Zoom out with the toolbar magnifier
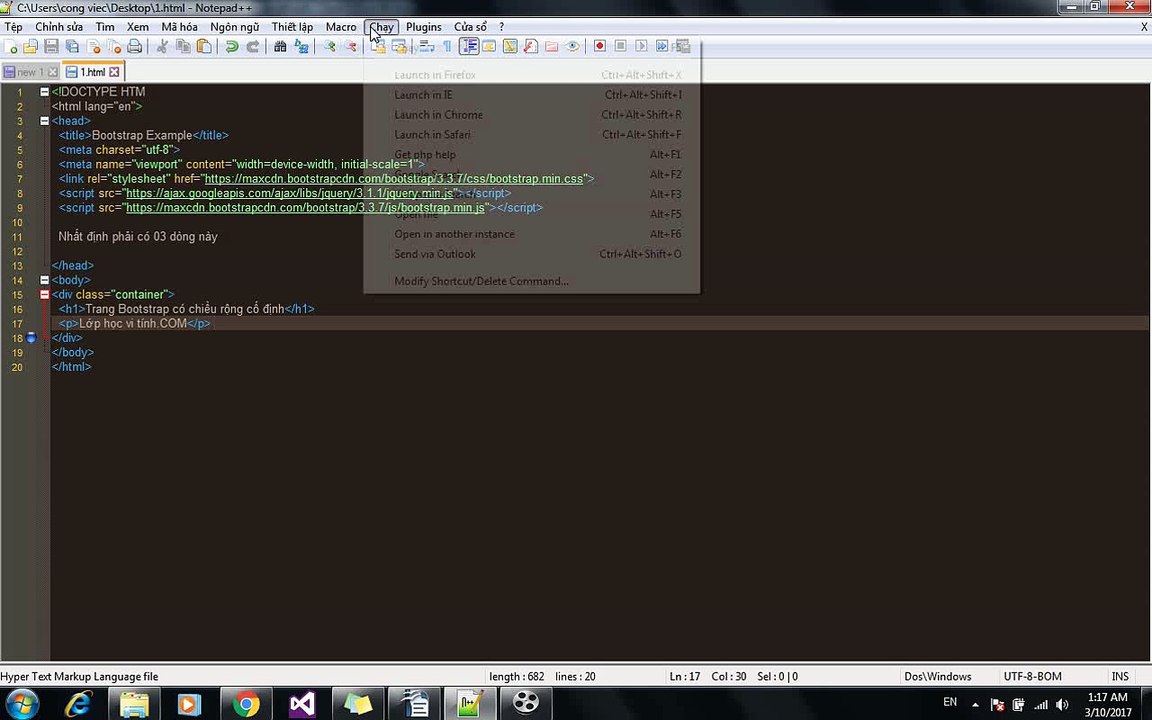This screenshot has height=720, width=1152. tap(350, 46)
